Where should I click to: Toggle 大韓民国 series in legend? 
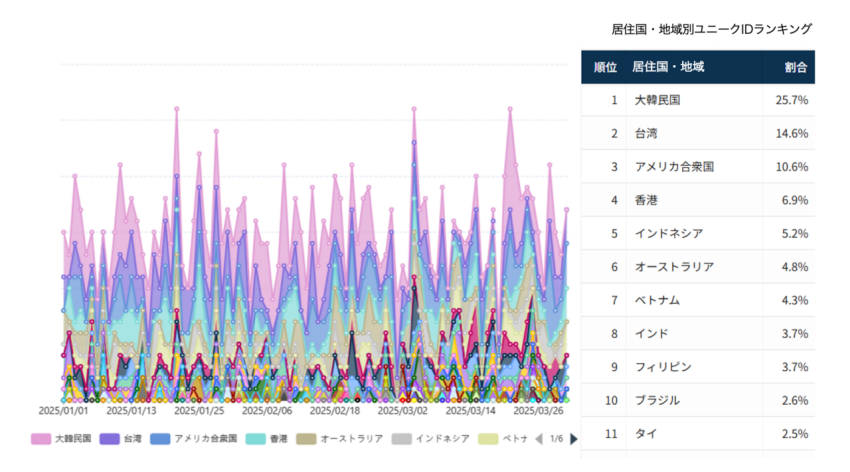(x=61, y=439)
